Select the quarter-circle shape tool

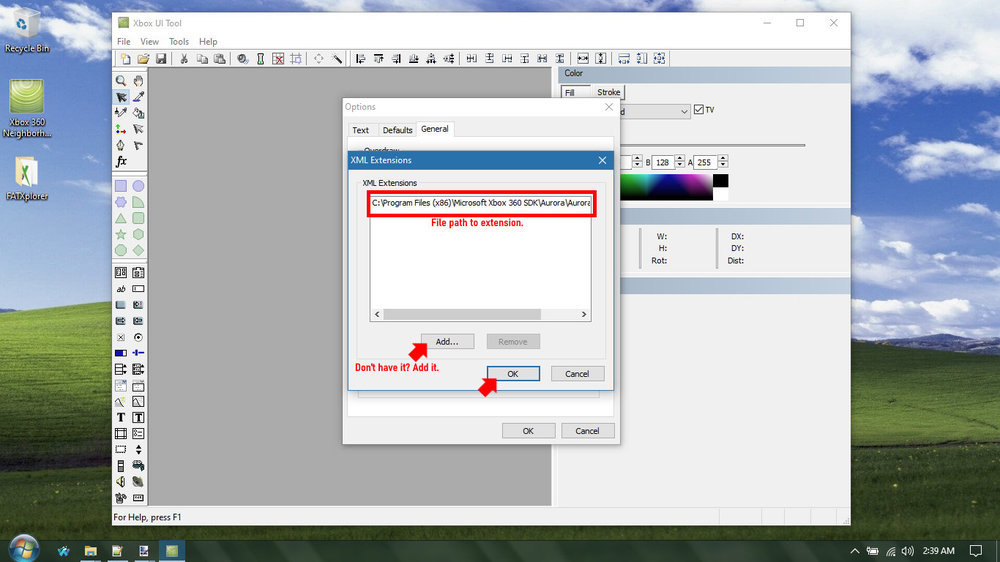138,202
